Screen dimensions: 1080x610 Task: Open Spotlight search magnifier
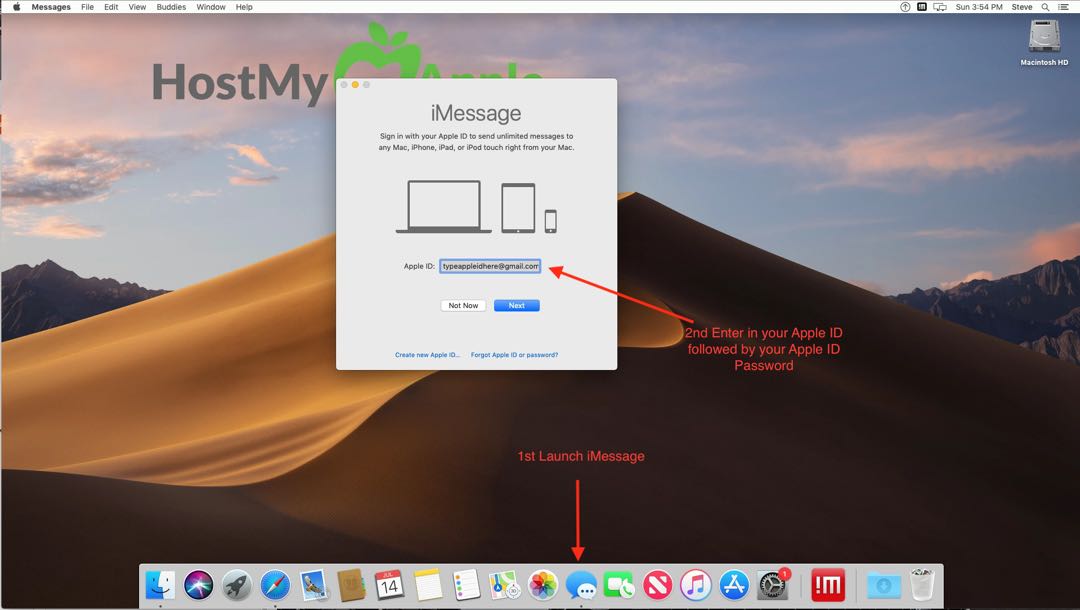1046,7
